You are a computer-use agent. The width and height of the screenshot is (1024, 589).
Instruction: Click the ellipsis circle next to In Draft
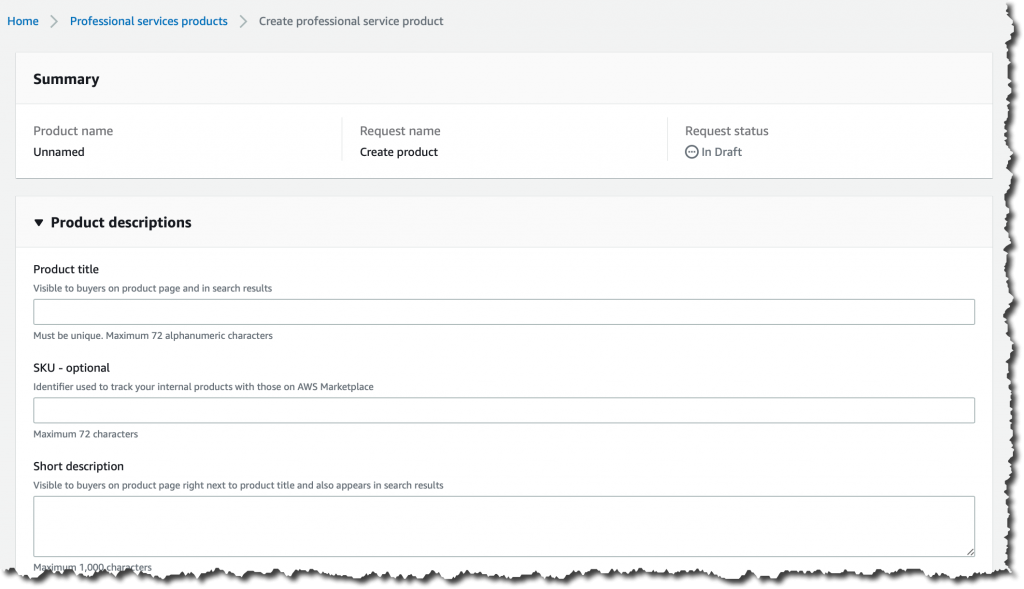click(692, 151)
